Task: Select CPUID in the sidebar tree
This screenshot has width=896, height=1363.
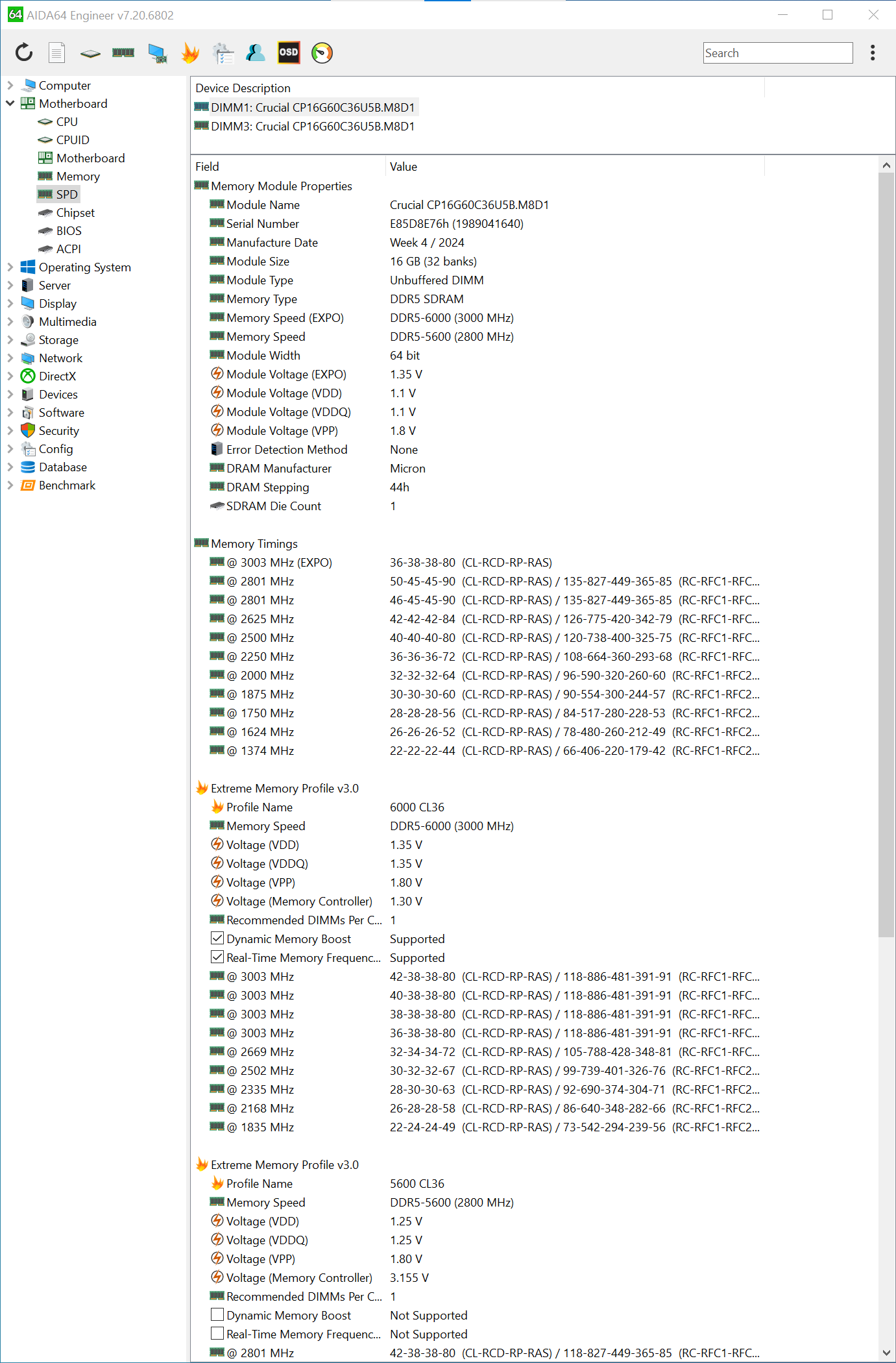Action: click(73, 140)
